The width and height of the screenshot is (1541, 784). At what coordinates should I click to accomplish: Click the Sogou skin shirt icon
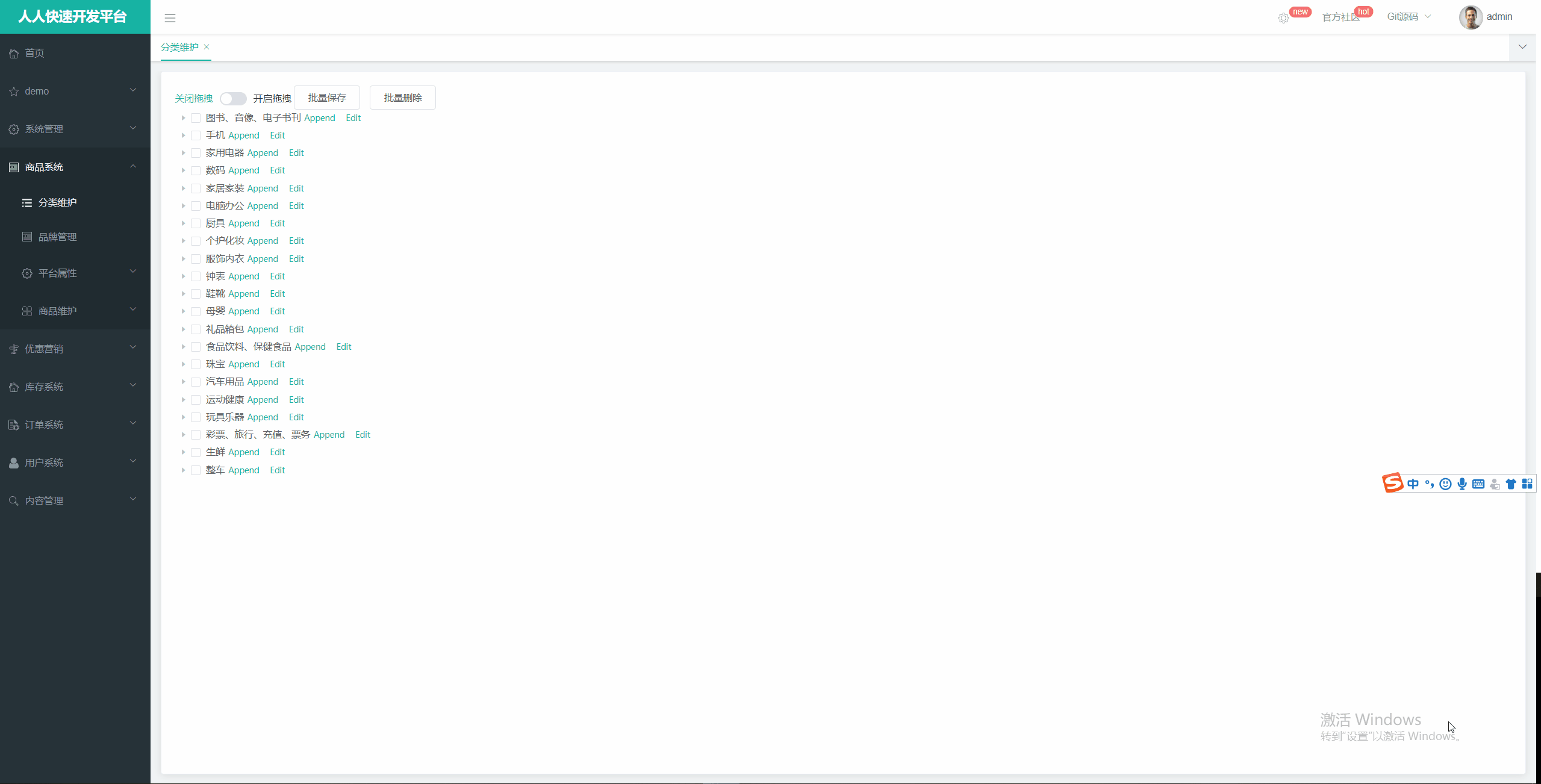[1510, 484]
